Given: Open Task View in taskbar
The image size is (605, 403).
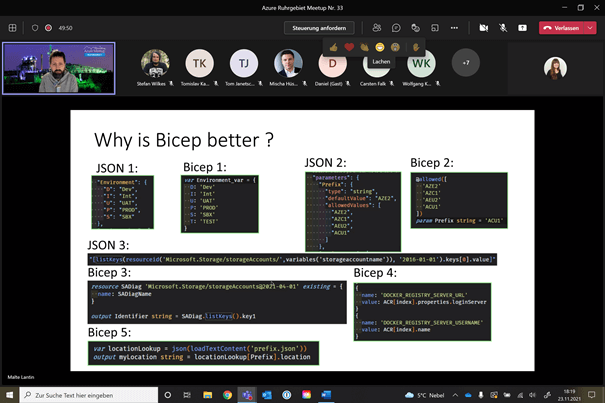Looking at the screenshot, I should click(x=187, y=395).
